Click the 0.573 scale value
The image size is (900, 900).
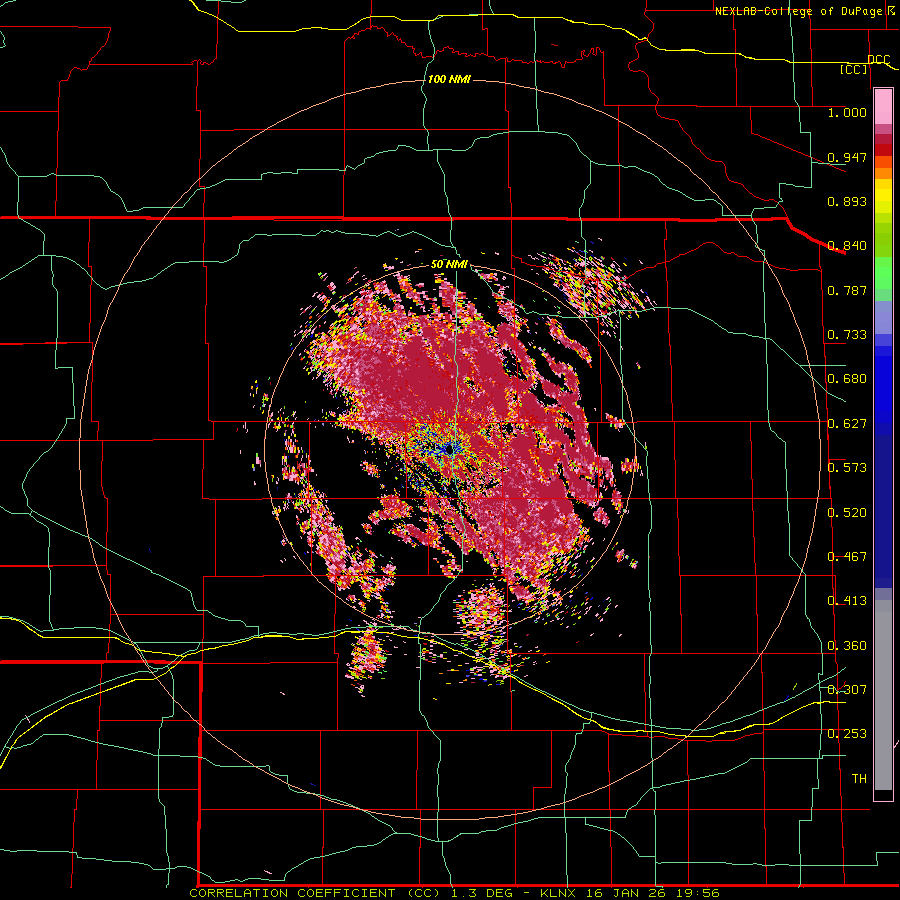847,467
